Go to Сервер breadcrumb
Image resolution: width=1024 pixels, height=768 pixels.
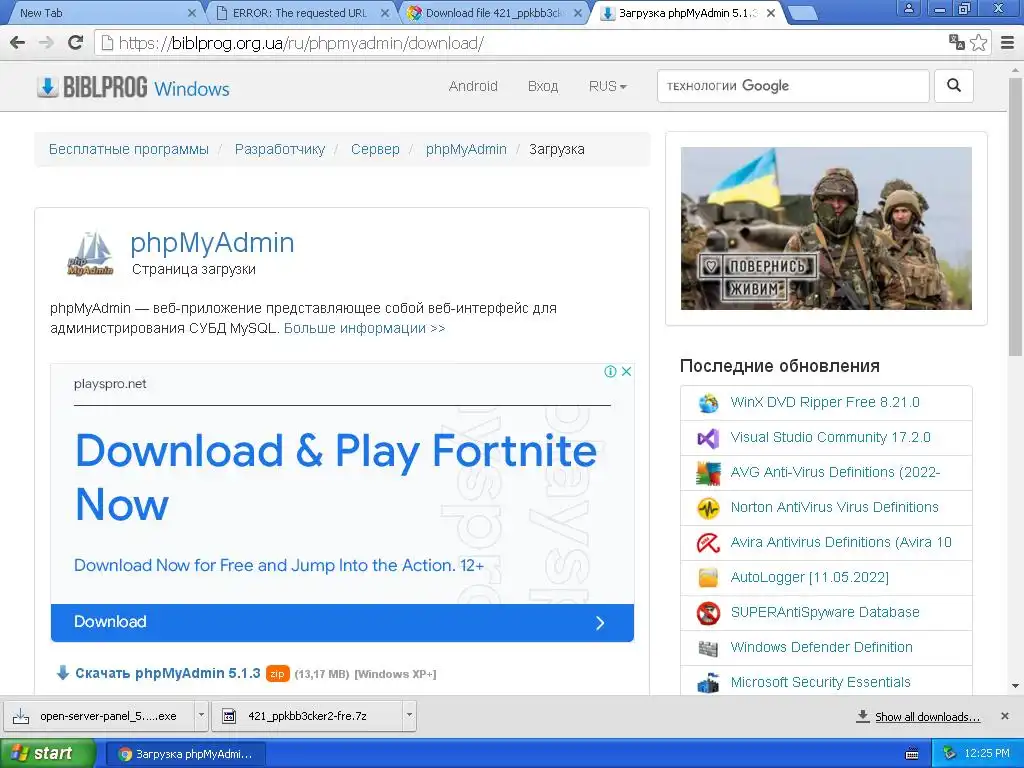click(x=375, y=149)
